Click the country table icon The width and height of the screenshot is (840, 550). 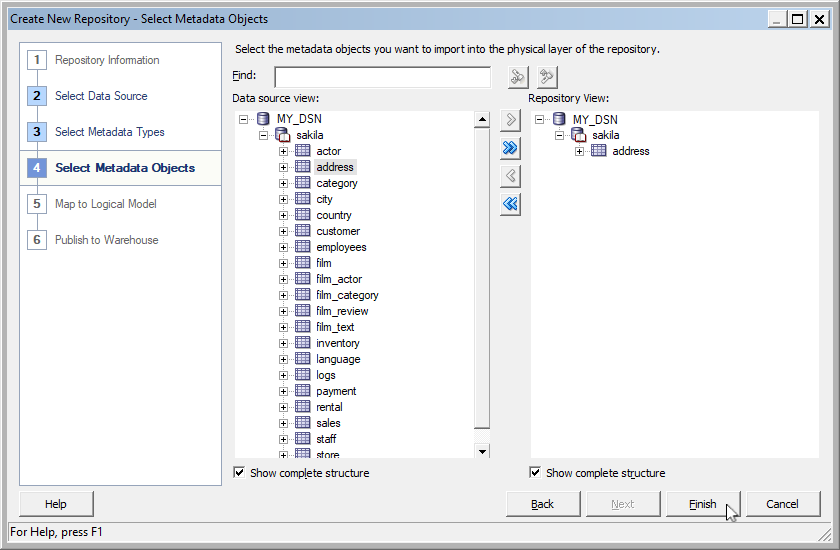coord(303,215)
